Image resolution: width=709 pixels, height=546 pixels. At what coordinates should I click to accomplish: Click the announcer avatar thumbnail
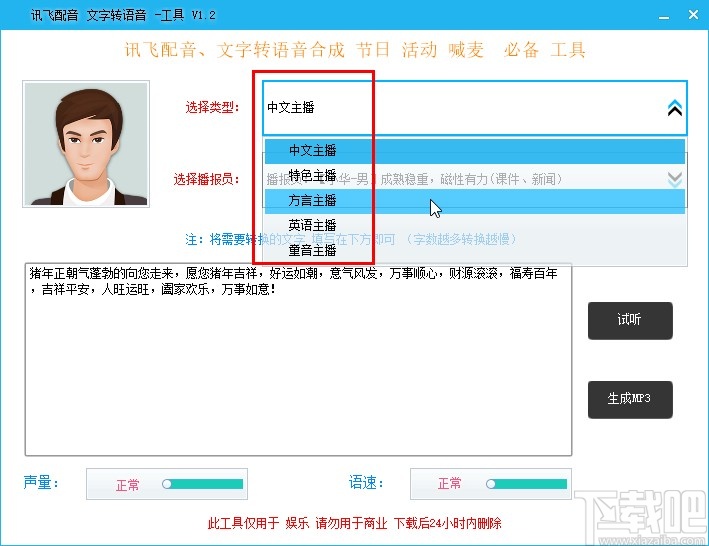86,144
